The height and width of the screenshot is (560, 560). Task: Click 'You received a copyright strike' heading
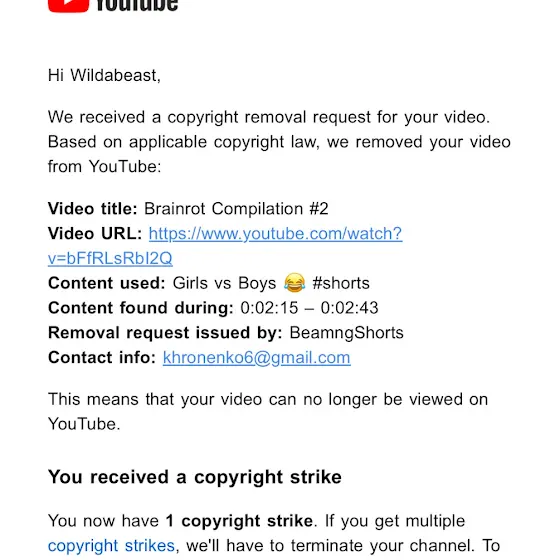click(x=195, y=477)
